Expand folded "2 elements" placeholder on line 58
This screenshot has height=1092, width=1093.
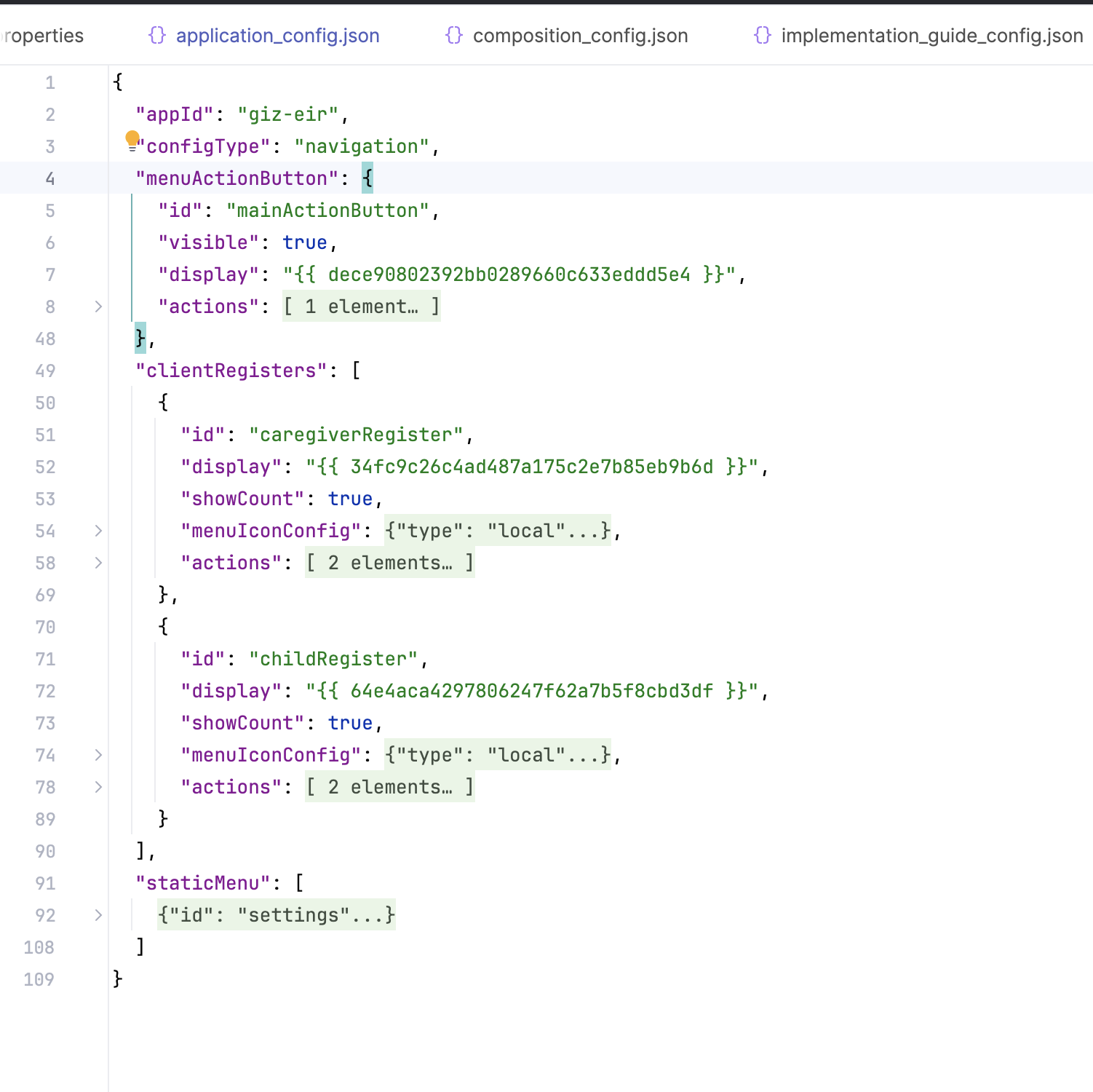coord(390,563)
